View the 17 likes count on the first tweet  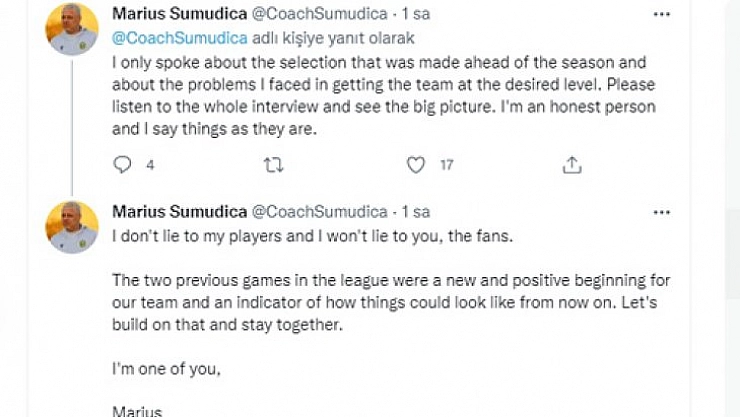click(447, 166)
